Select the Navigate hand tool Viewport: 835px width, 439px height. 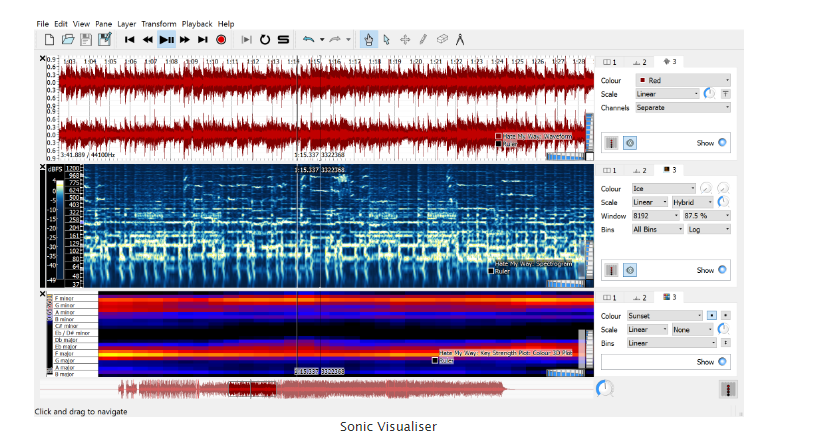369,39
